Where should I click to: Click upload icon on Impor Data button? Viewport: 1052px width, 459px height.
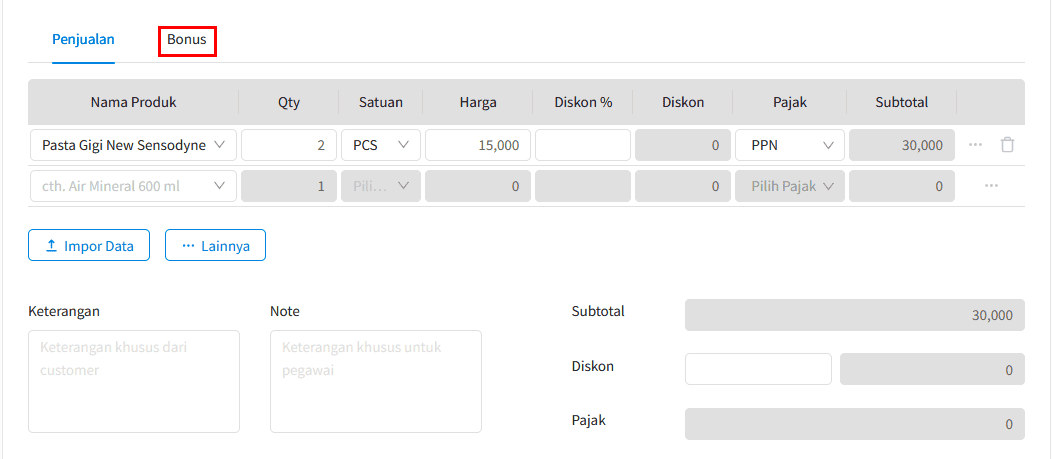click(51, 246)
